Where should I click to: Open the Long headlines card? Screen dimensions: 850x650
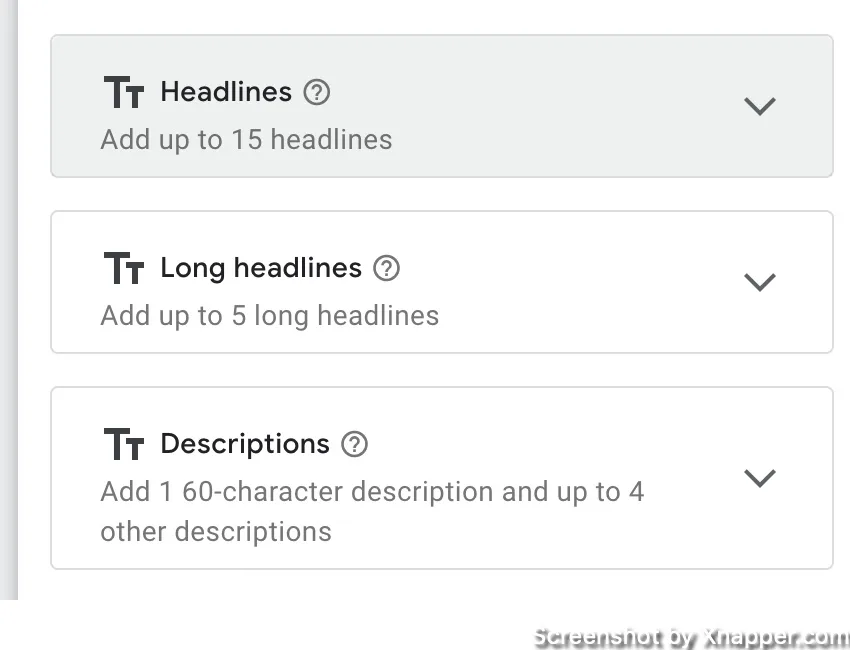[x=442, y=282]
